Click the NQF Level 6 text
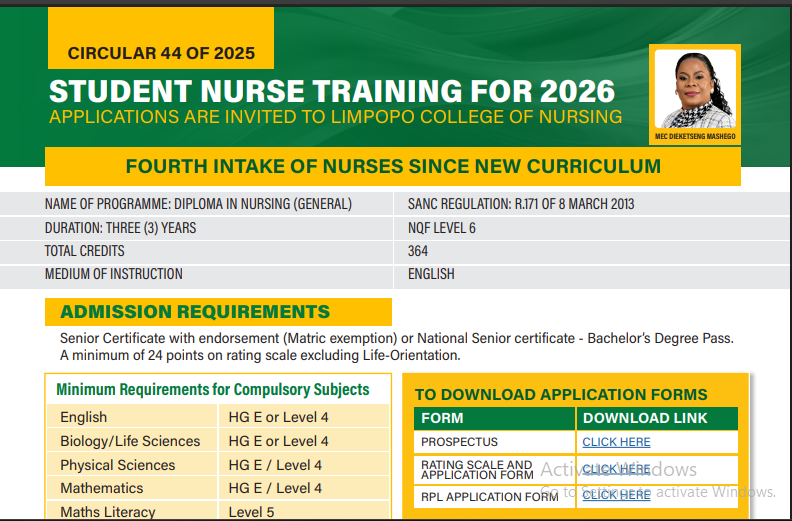Screen dimensions: 792x521 (441, 228)
